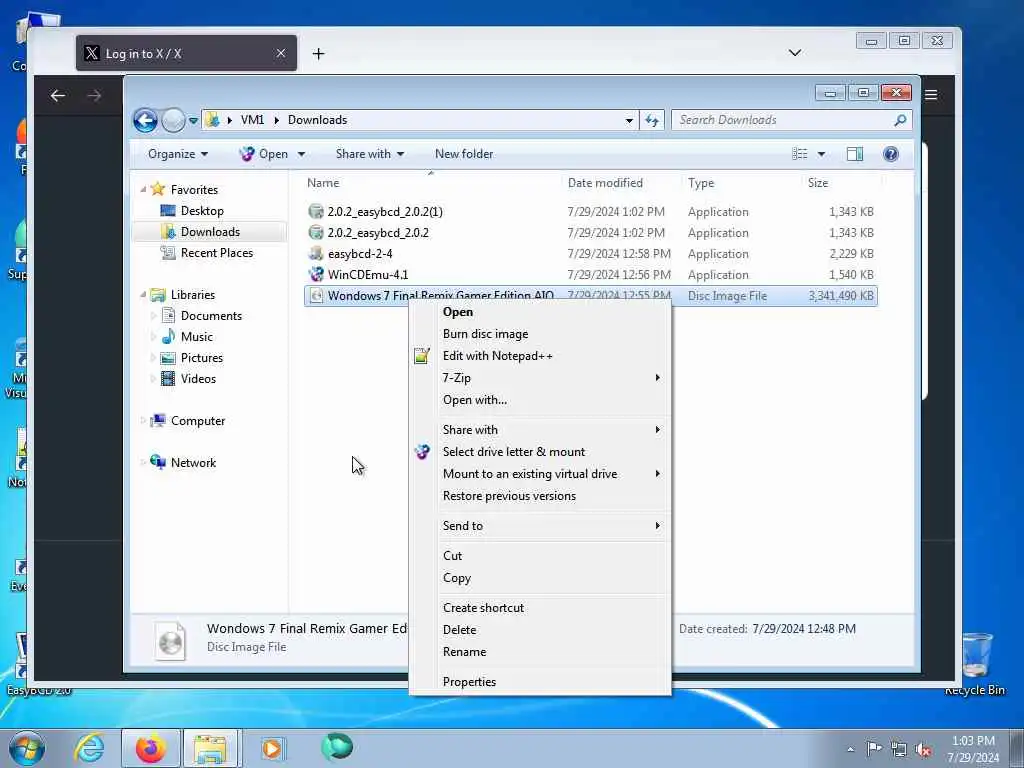
Task: Open the Share with toolbar menu
Action: click(x=370, y=154)
